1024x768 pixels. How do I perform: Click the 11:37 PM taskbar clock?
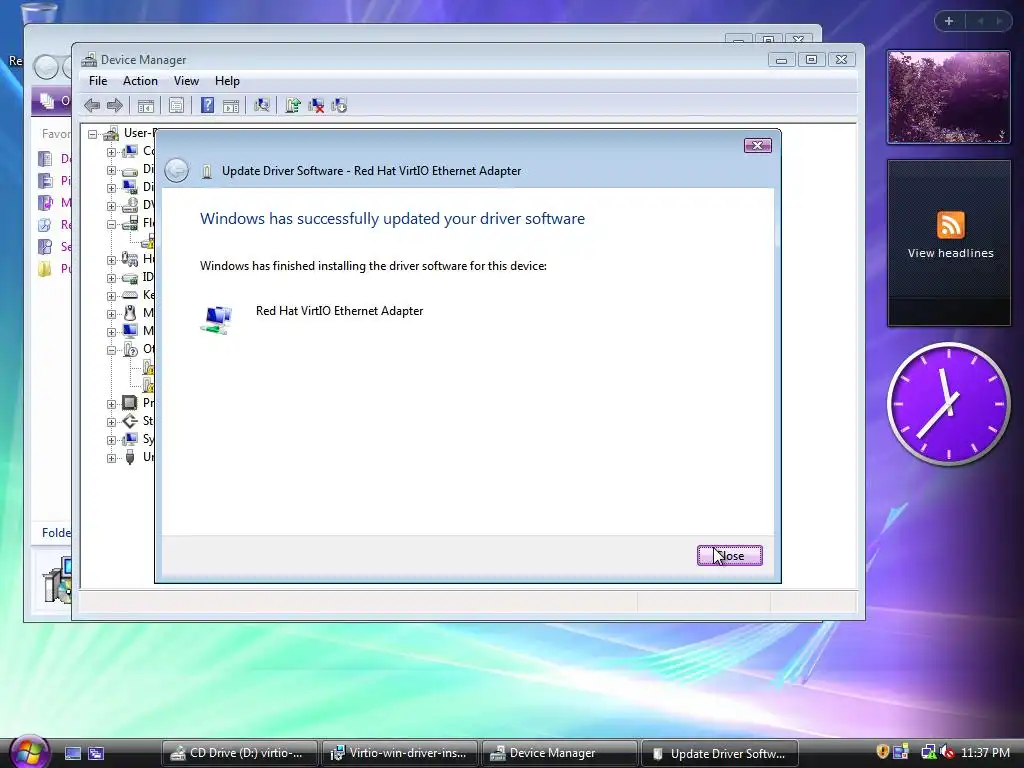coord(985,752)
